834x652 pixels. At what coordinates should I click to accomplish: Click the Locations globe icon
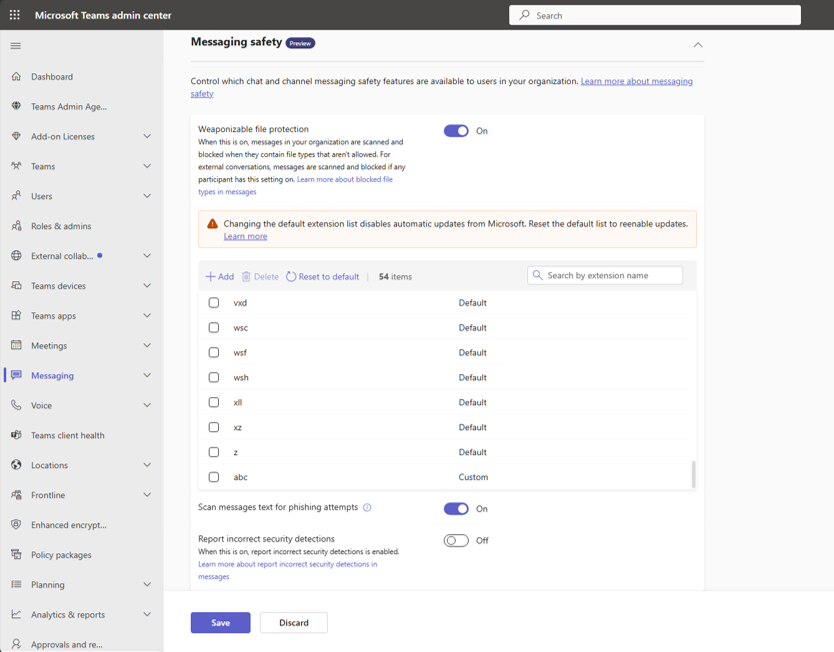coord(16,465)
